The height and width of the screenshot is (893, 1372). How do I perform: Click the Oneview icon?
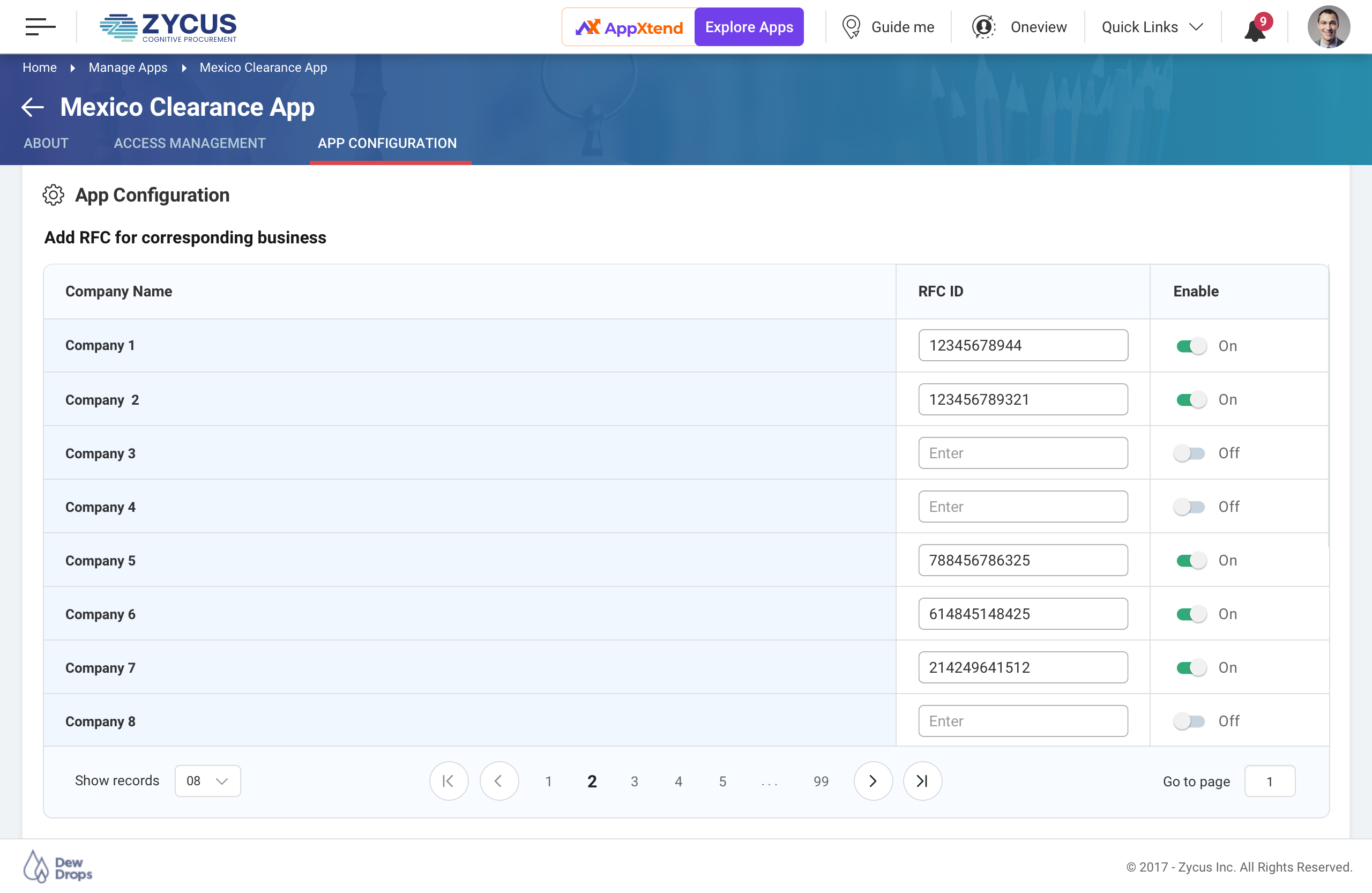pos(983,27)
